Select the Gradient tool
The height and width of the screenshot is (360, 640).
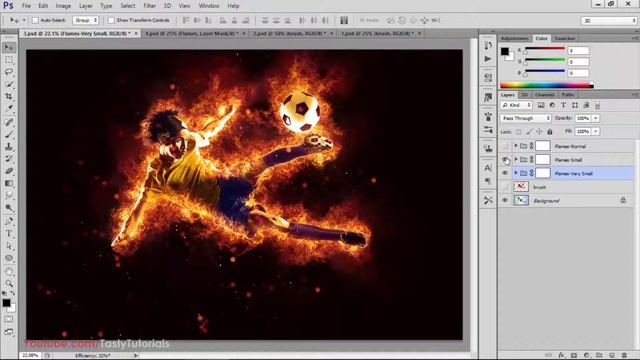(9, 183)
